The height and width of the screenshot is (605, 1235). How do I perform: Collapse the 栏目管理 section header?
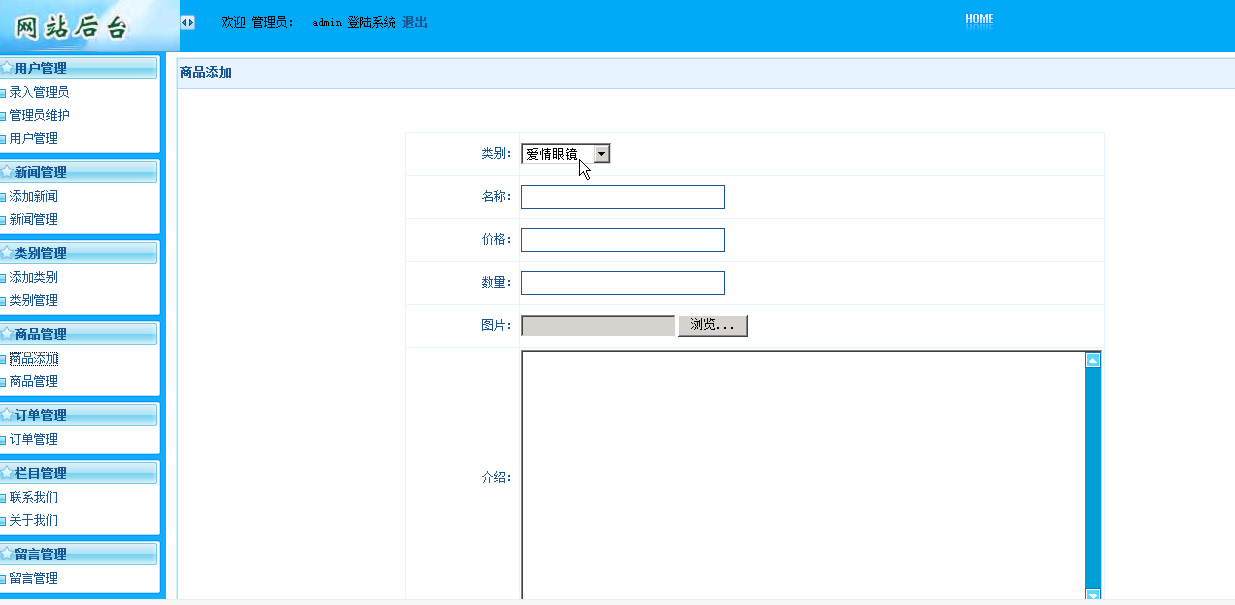click(79, 473)
